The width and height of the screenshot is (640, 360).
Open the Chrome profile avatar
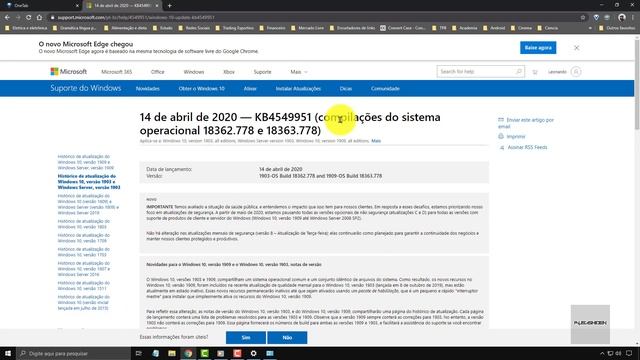622,18
